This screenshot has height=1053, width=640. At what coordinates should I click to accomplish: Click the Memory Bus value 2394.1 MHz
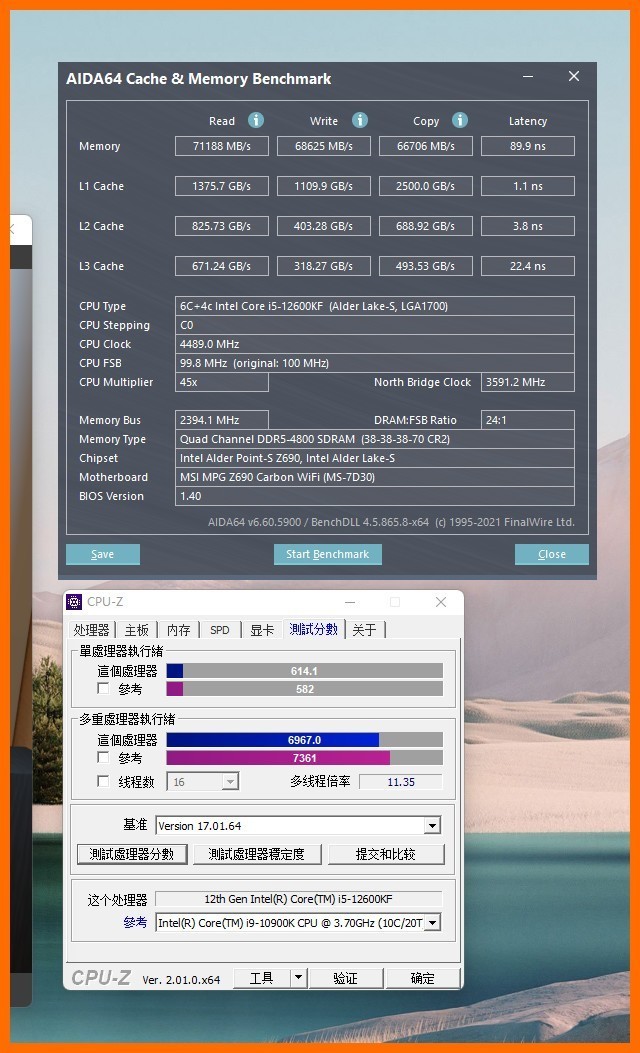[222, 420]
